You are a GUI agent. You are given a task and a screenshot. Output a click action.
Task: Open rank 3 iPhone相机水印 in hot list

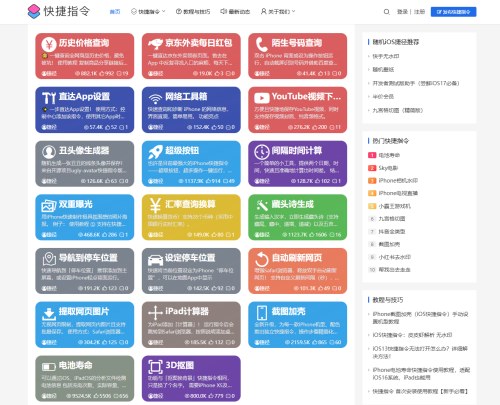click(x=398, y=181)
